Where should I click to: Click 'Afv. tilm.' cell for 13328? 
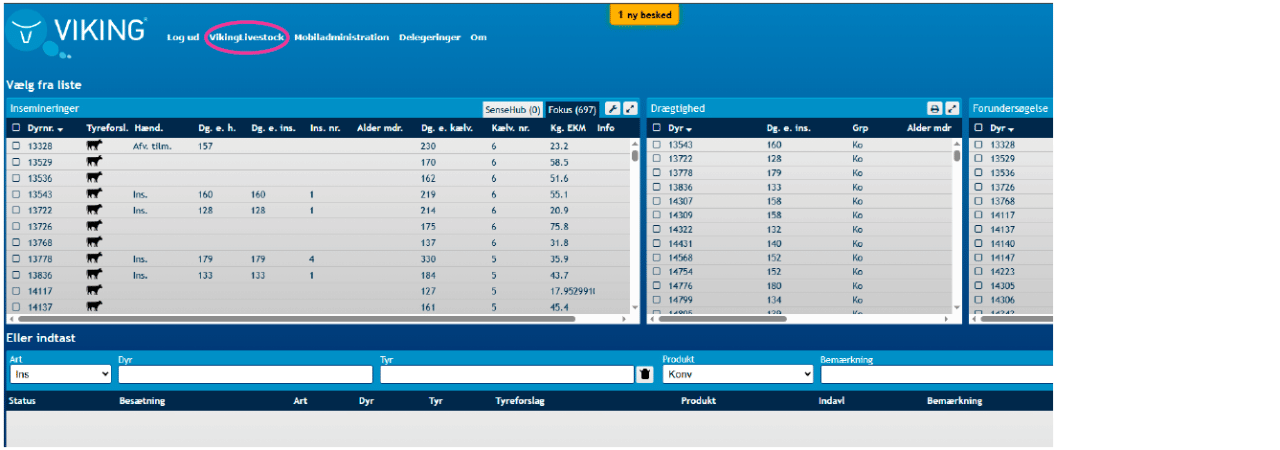(152, 146)
